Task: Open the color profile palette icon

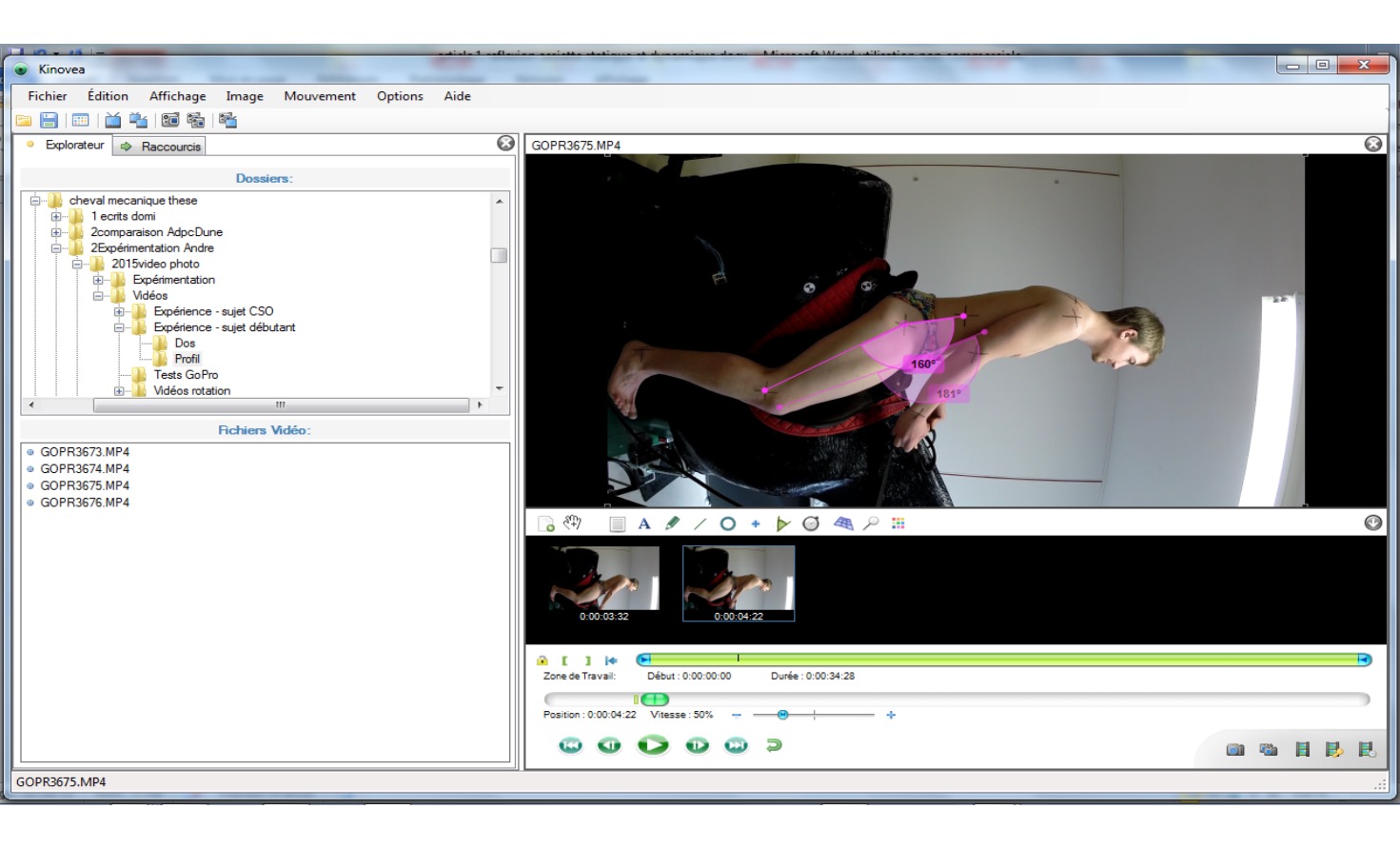Action: click(898, 523)
